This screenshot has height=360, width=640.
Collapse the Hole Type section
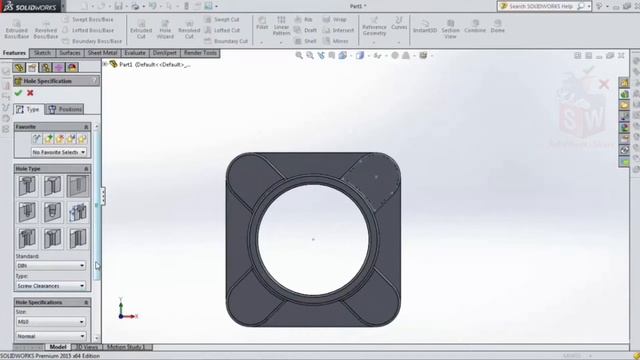[86, 169]
